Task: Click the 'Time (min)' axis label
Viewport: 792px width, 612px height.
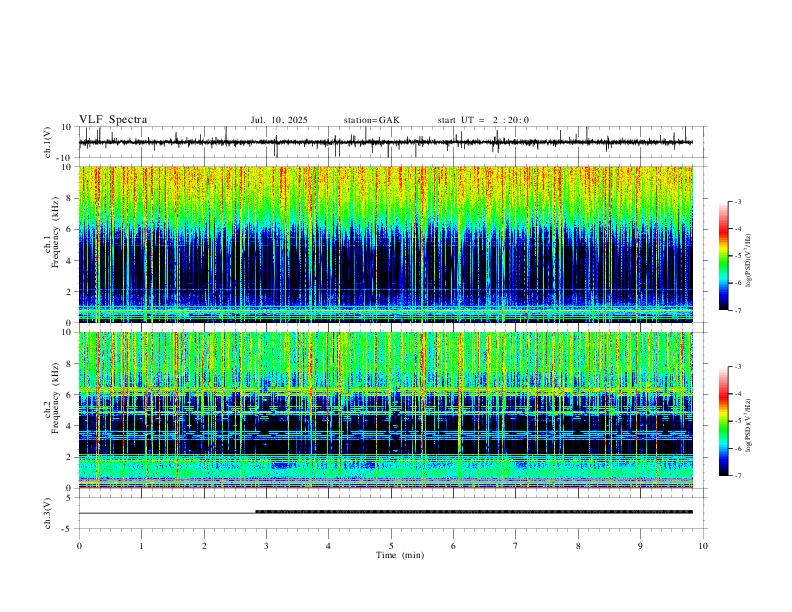Action: (x=400, y=555)
